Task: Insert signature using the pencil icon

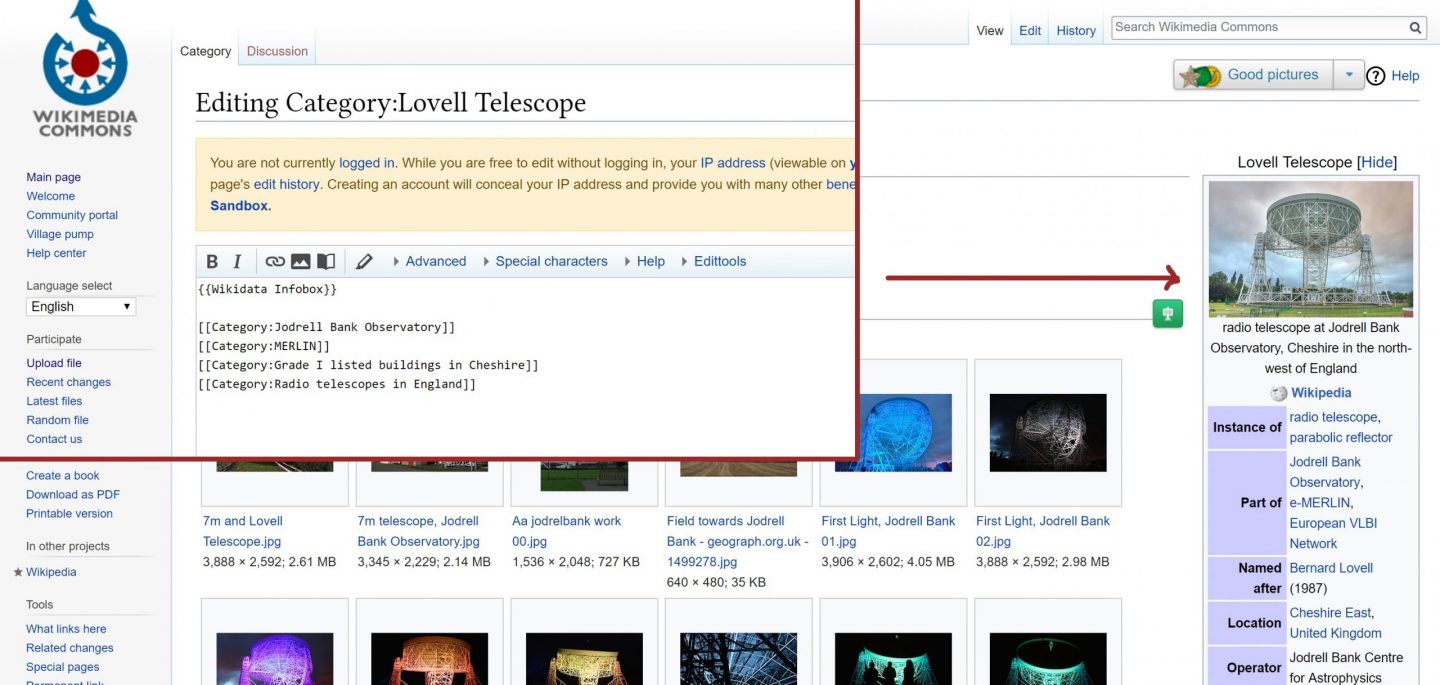Action: coord(364,261)
